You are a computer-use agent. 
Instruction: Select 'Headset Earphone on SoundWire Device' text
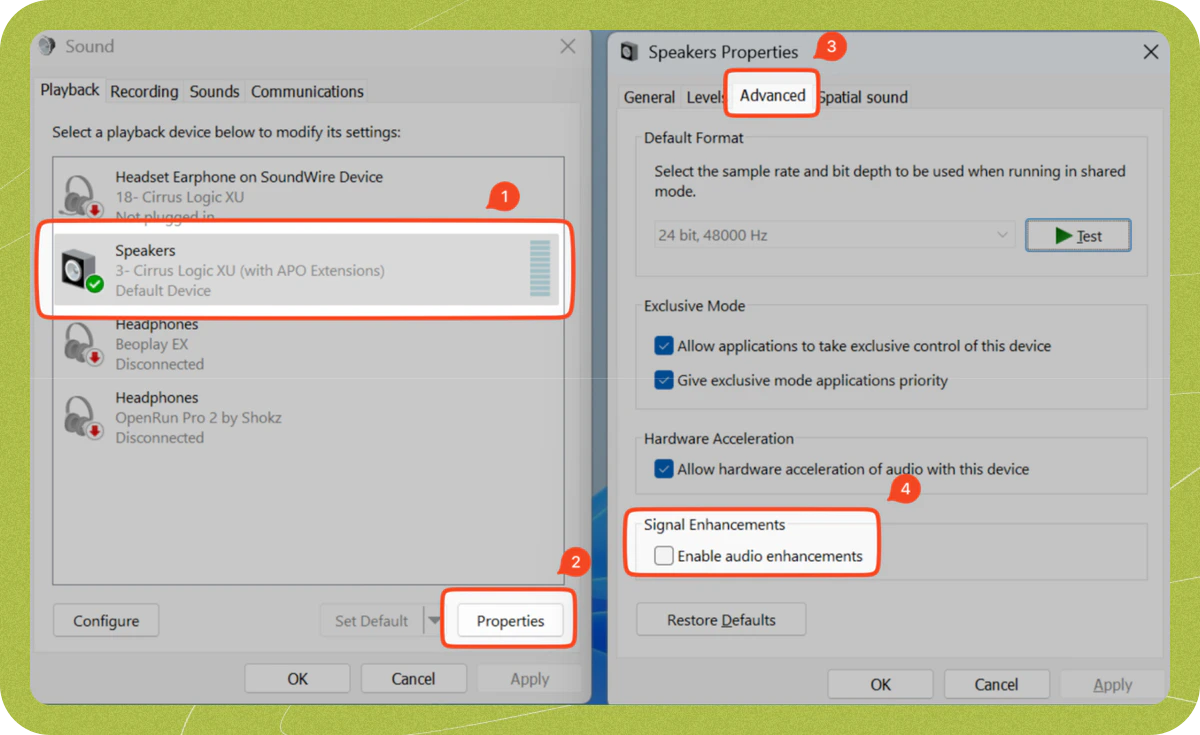[x=249, y=177]
